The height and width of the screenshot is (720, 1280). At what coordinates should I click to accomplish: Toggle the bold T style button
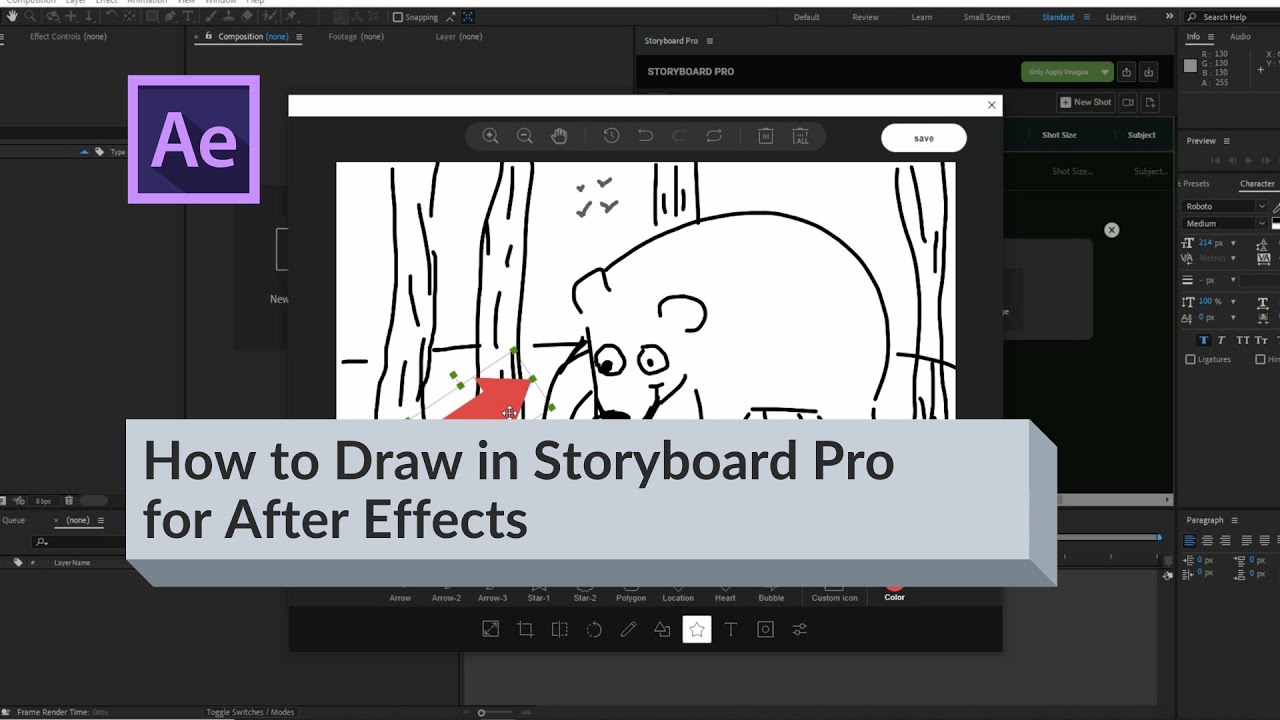(x=1205, y=340)
